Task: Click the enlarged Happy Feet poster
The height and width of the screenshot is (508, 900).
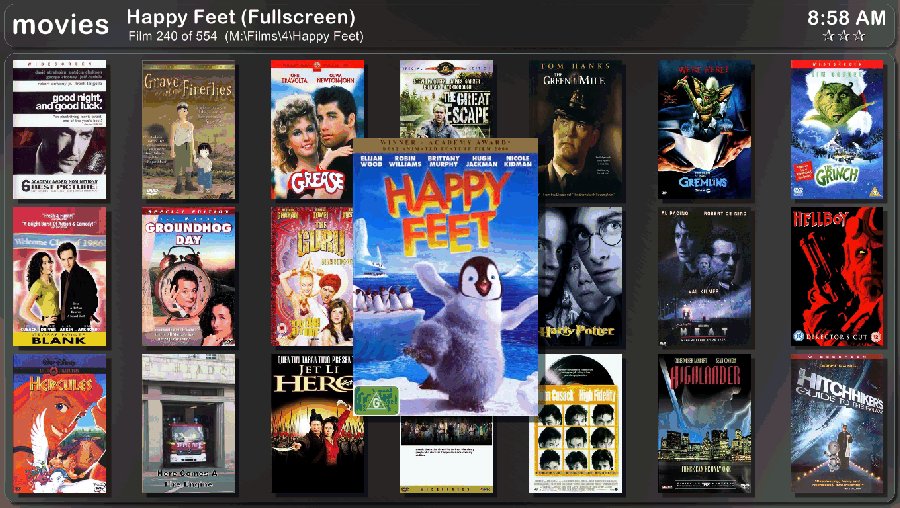Action: [446, 277]
